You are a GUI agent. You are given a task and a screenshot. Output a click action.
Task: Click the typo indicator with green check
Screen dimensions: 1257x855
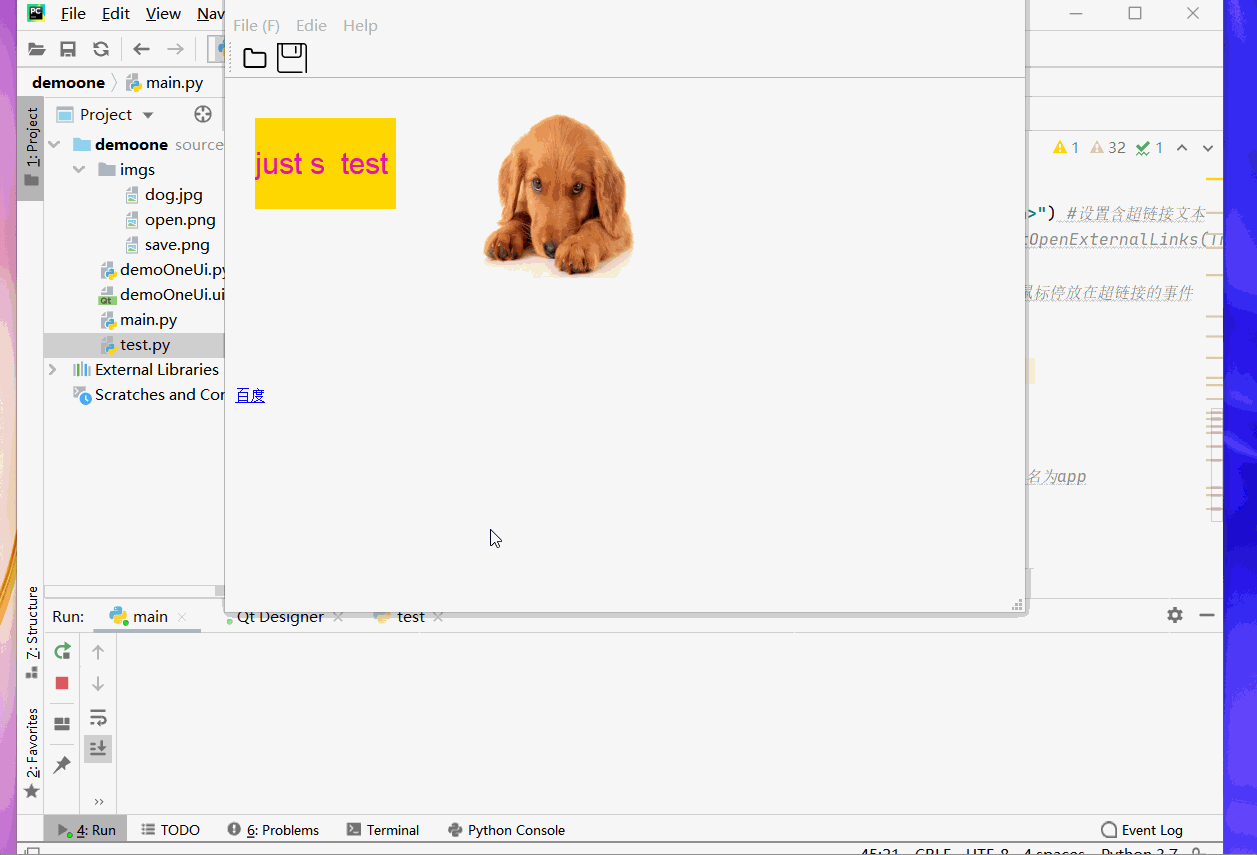[x=1150, y=148]
